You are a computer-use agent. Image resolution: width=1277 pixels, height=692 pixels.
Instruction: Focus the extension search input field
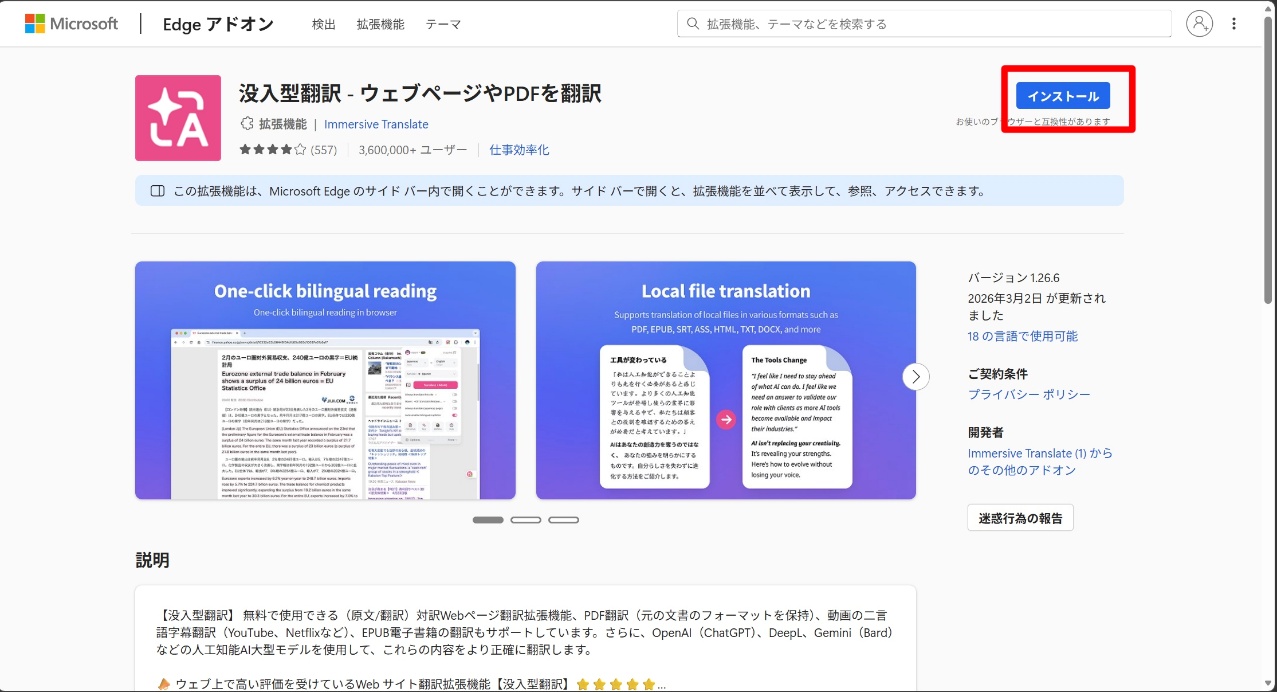[930, 24]
